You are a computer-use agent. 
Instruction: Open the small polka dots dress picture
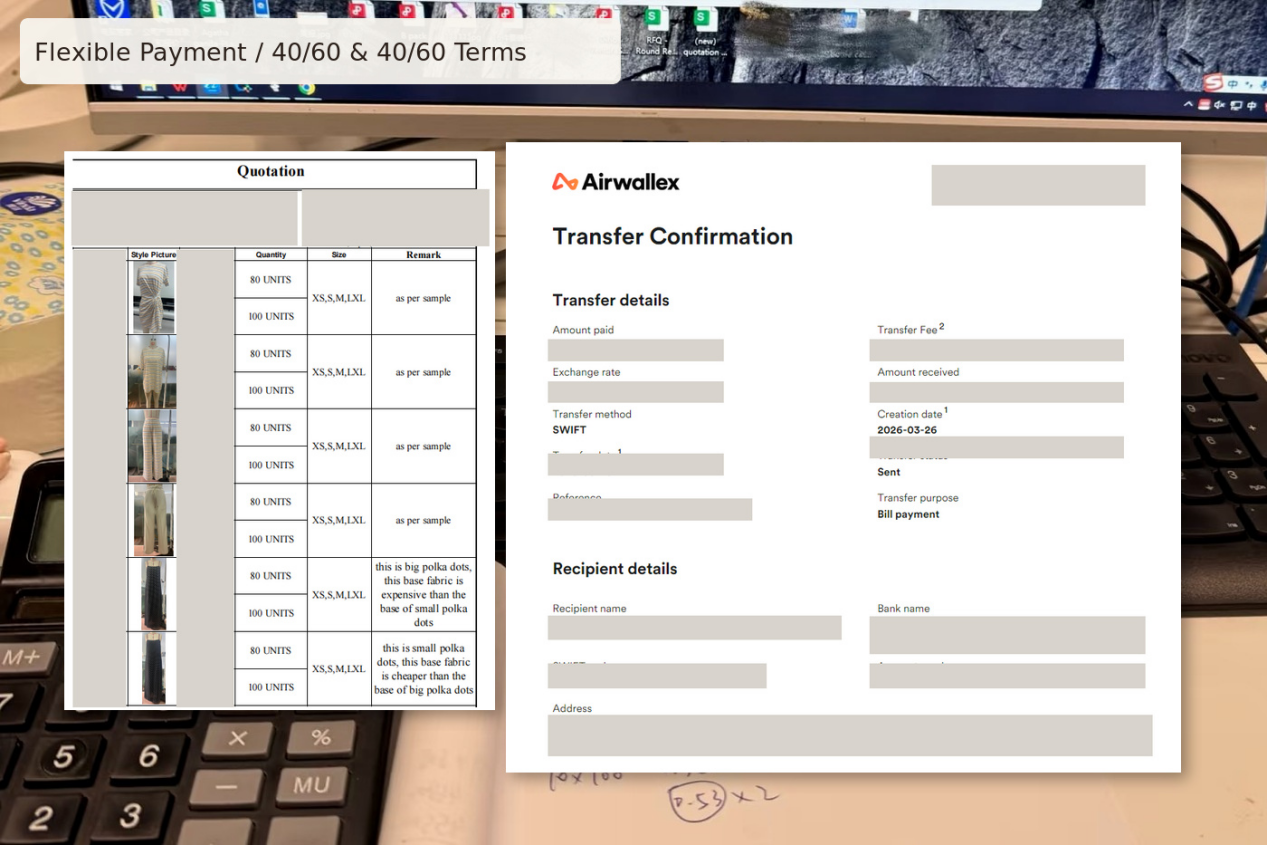point(154,668)
